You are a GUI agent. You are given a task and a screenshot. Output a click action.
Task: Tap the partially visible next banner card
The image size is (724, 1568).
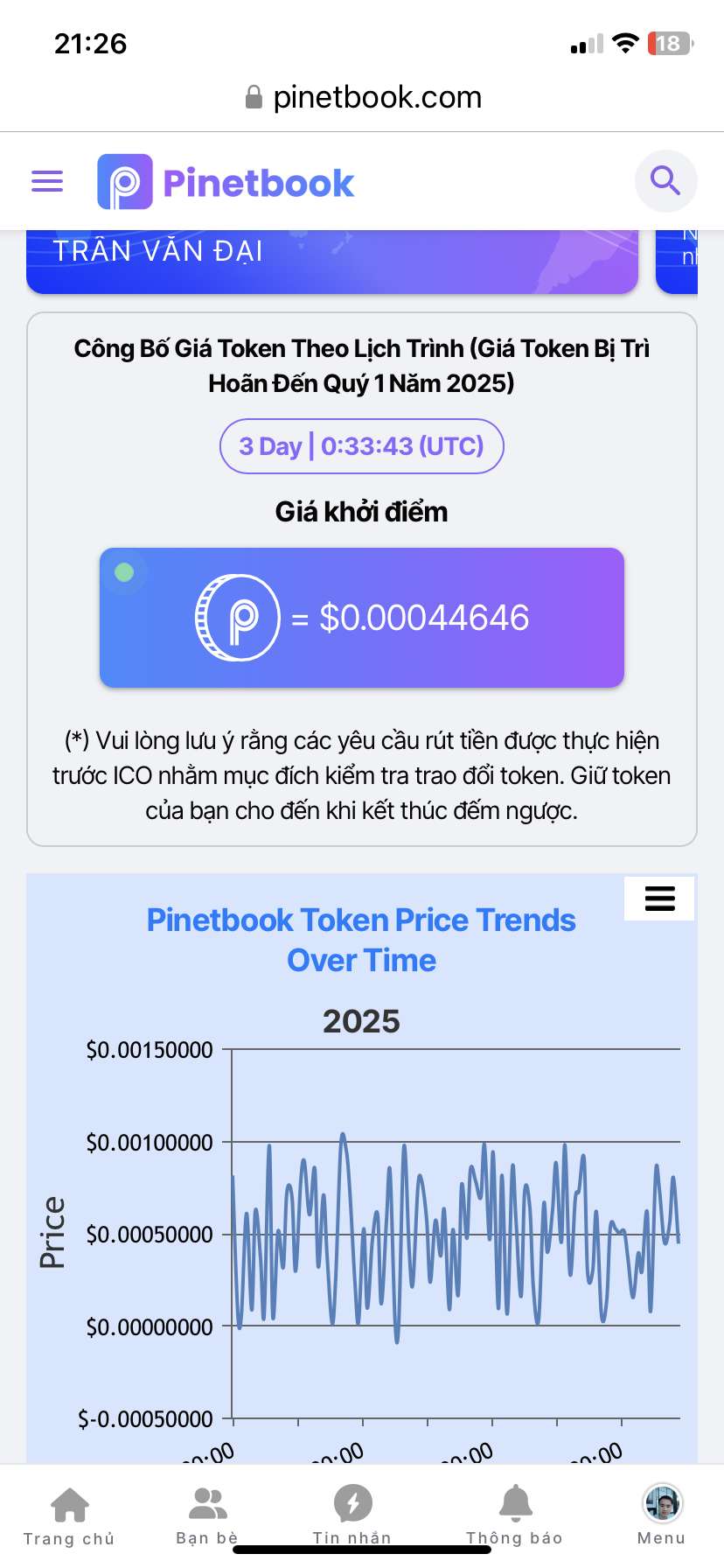tap(678, 261)
